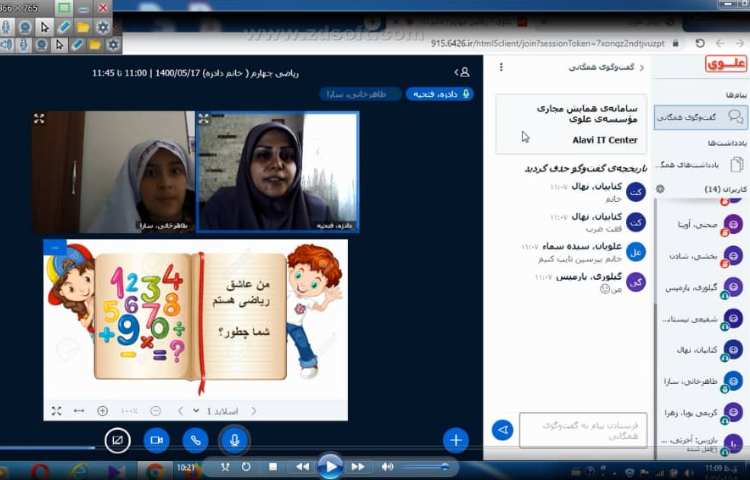Select the user row beginning with شفیعی

point(703,319)
